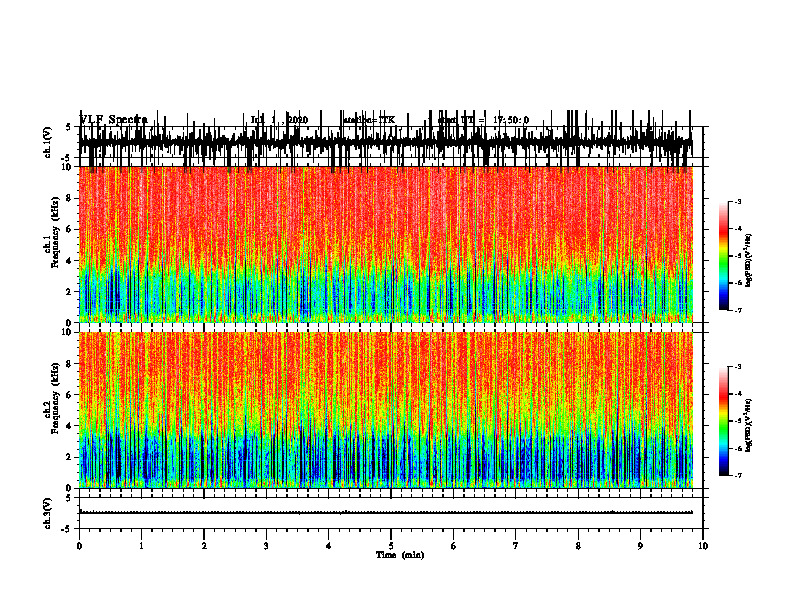Click the "Jul. 1, 2020" date text
The height and width of the screenshot is (612, 792).
(279, 120)
